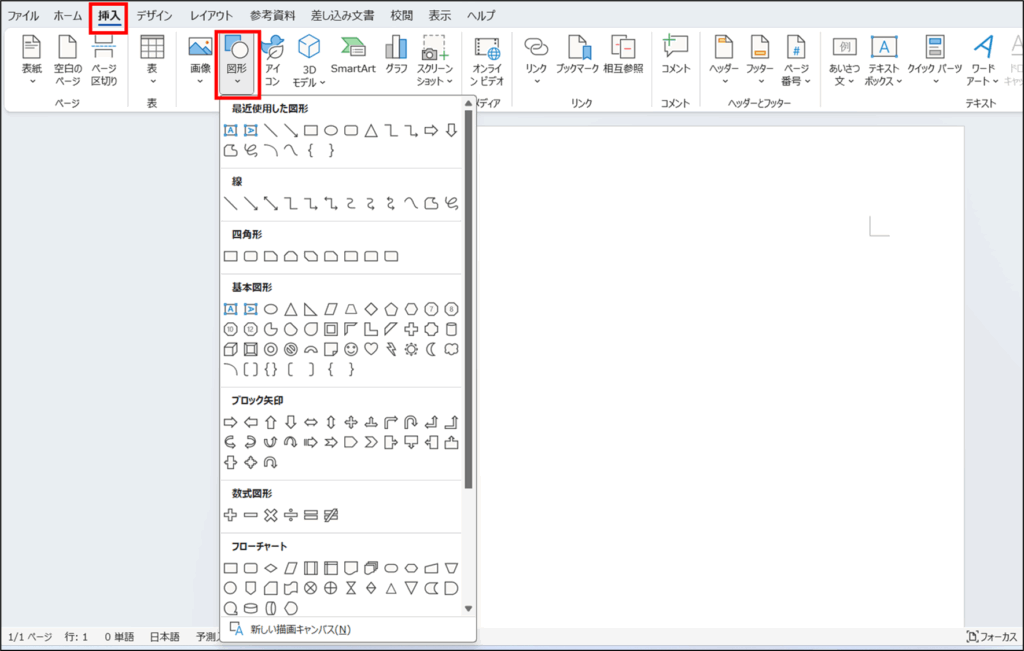Insert a 空白のページ blank page
This screenshot has width=1024, height=651.
point(68,60)
